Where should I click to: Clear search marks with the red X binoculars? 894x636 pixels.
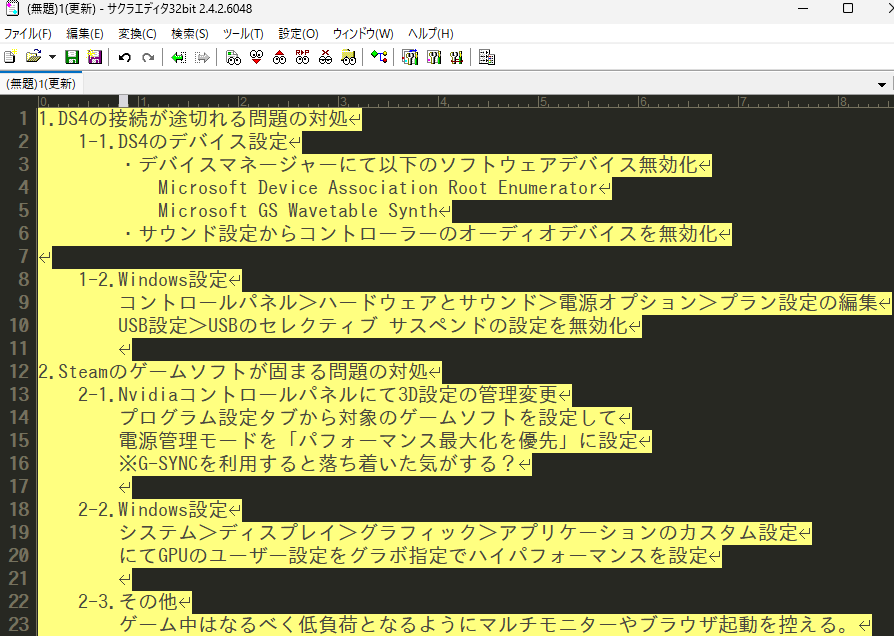pos(325,57)
